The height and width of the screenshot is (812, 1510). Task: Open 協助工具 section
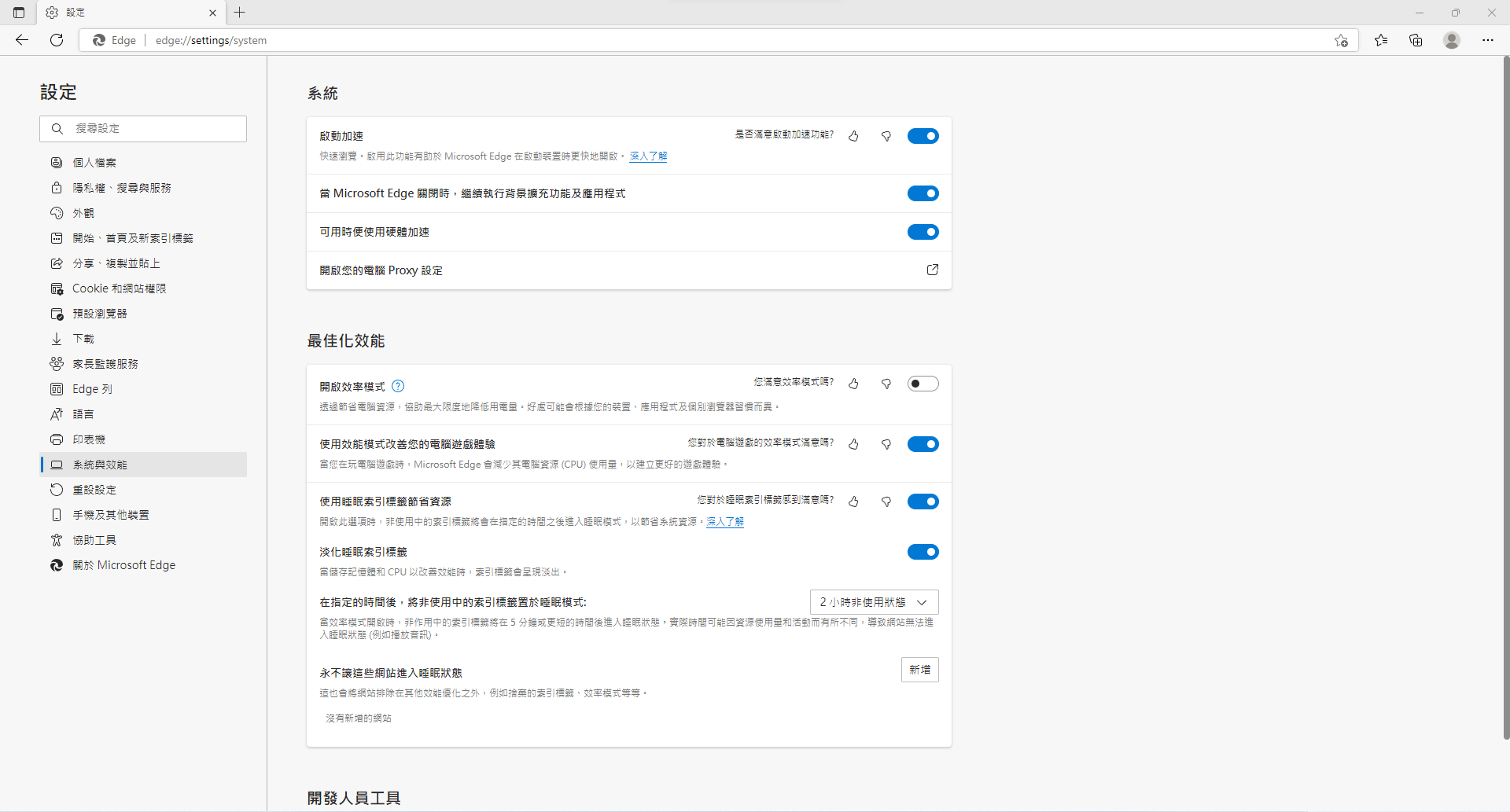143,540
